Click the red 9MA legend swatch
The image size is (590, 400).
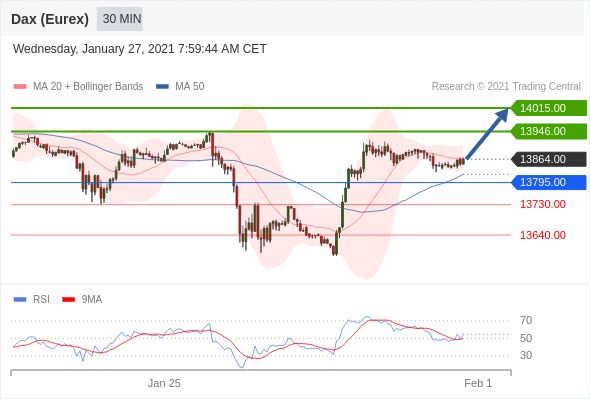point(68,300)
